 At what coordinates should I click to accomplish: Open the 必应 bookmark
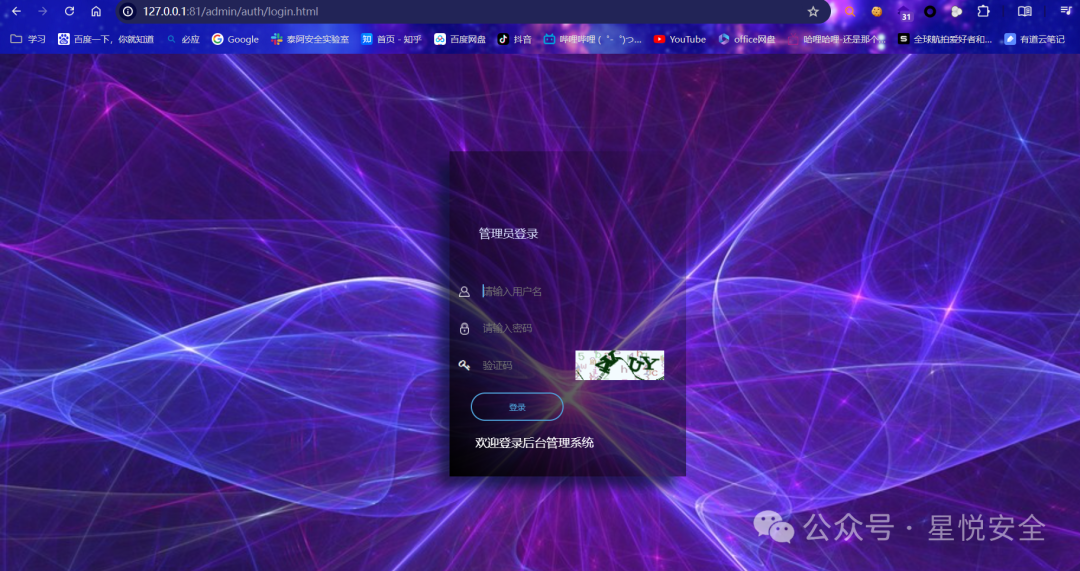(183, 39)
